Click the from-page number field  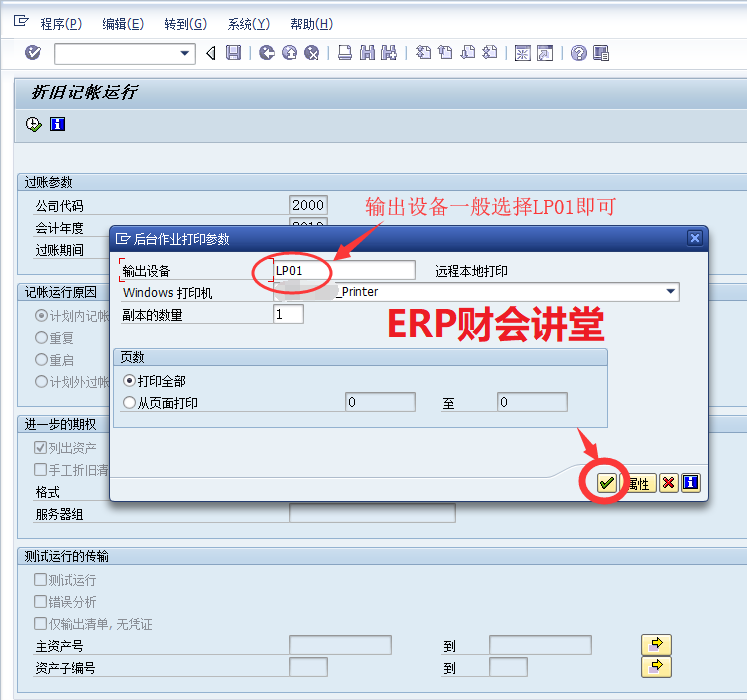[x=380, y=402]
